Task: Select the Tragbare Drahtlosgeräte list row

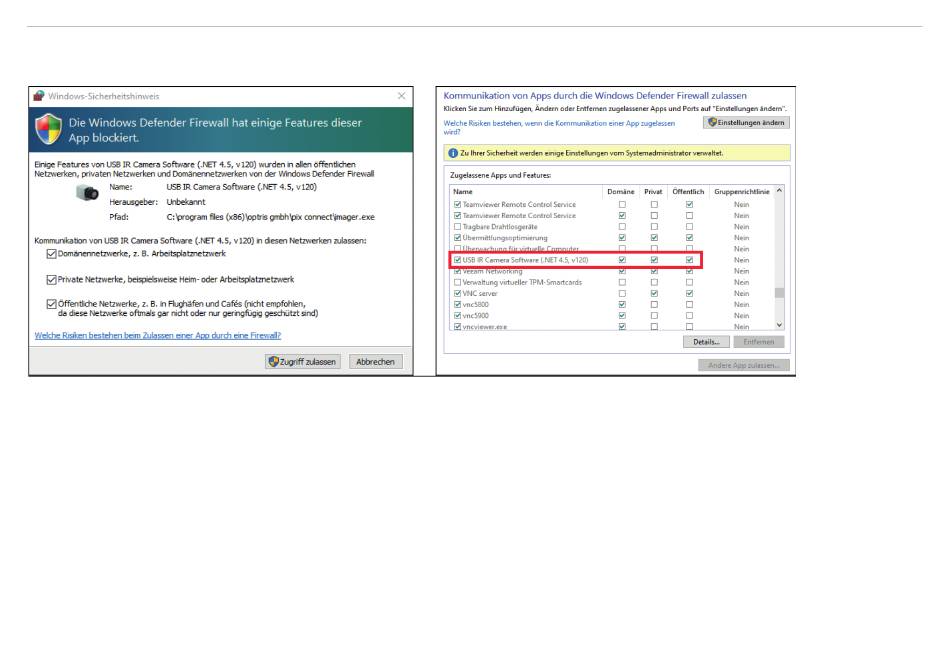Action: [612, 227]
